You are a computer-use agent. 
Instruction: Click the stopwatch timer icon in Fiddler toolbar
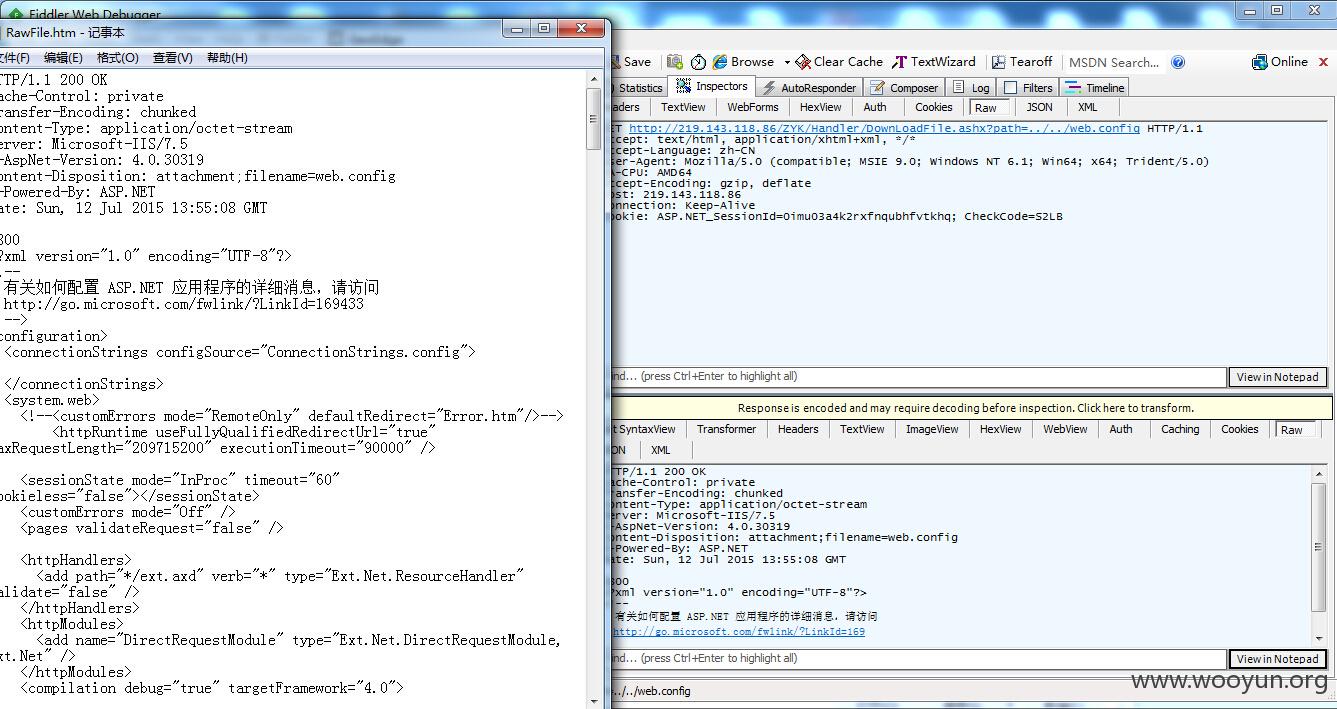[x=698, y=62]
